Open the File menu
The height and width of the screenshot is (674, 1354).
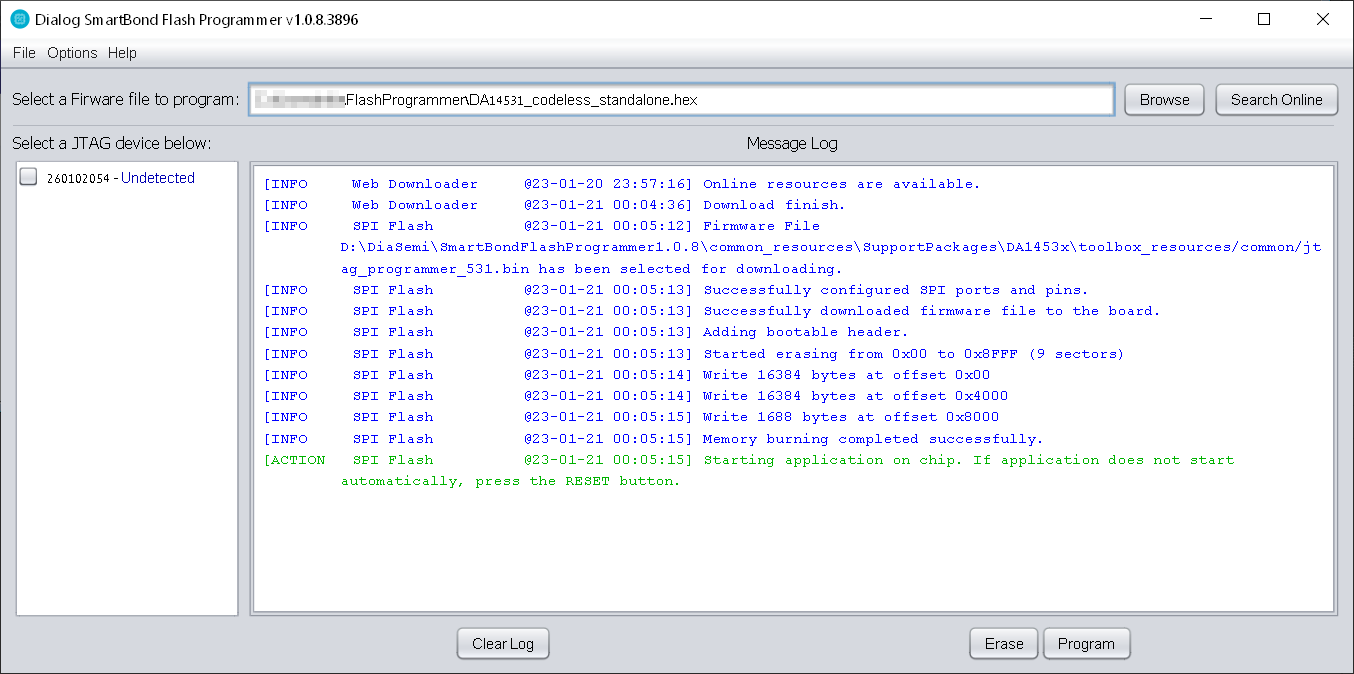(x=24, y=53)
